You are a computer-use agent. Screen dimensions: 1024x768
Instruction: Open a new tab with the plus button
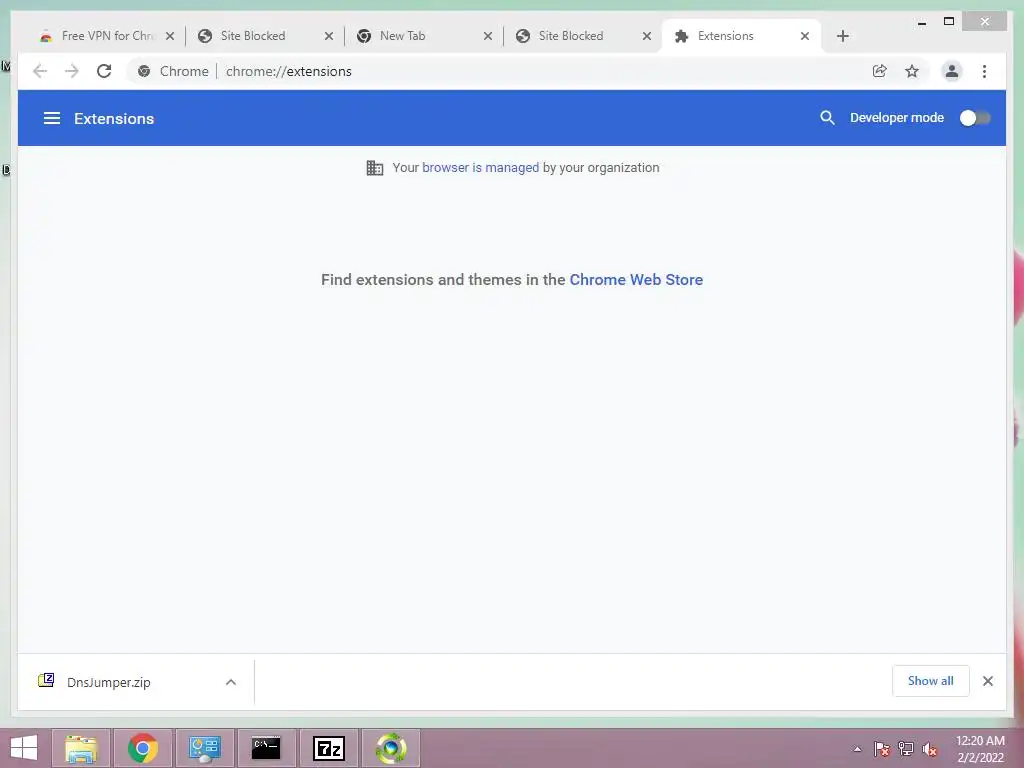click(842, 36)
